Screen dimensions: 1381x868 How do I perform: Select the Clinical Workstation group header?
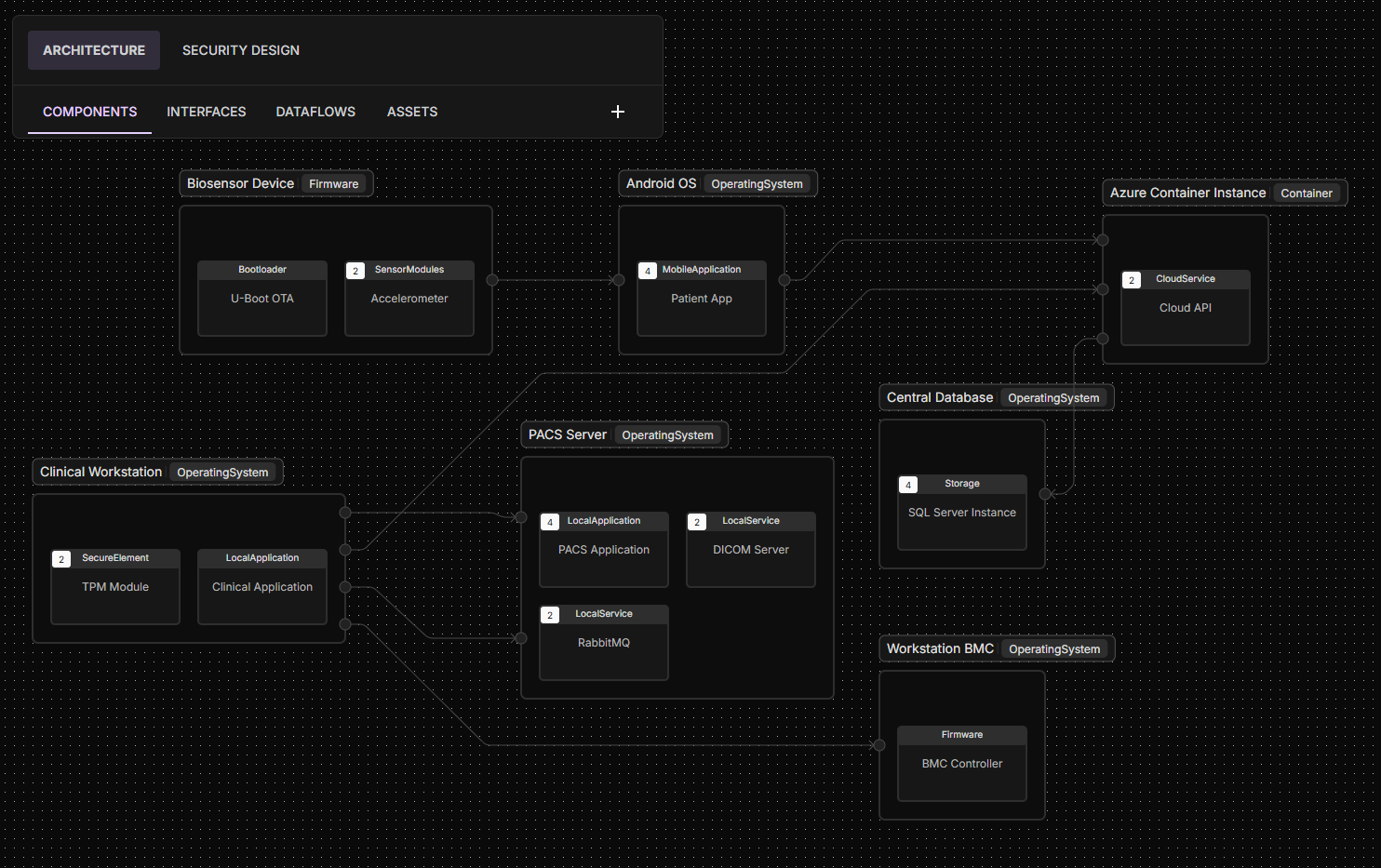[101, 472]
